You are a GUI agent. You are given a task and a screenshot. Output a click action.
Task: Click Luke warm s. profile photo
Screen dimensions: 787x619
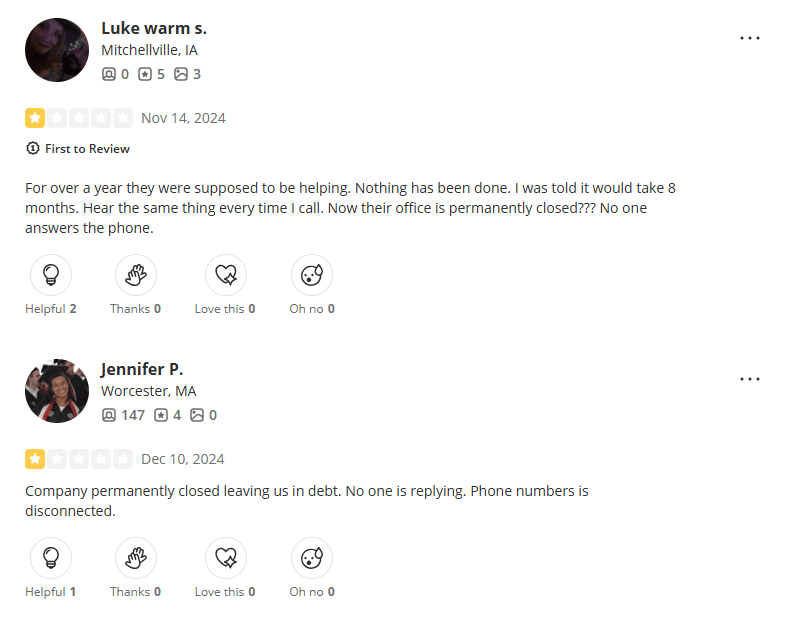pyautogui.click(x=57, y=50)
